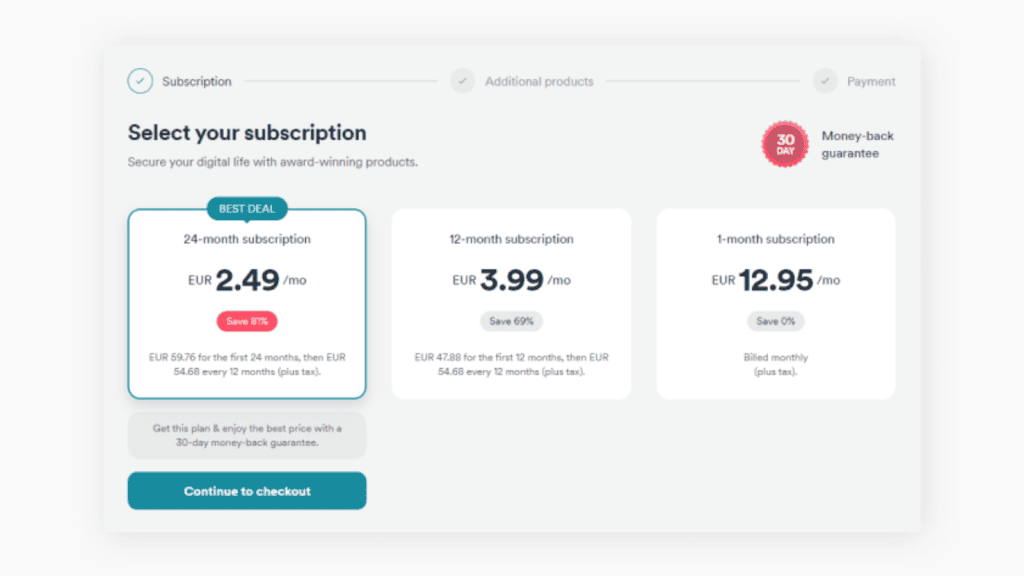Click the 30-day money-back guarantee info box
This screenshot has width=1024, height=576.
click(x=246, y=434)
